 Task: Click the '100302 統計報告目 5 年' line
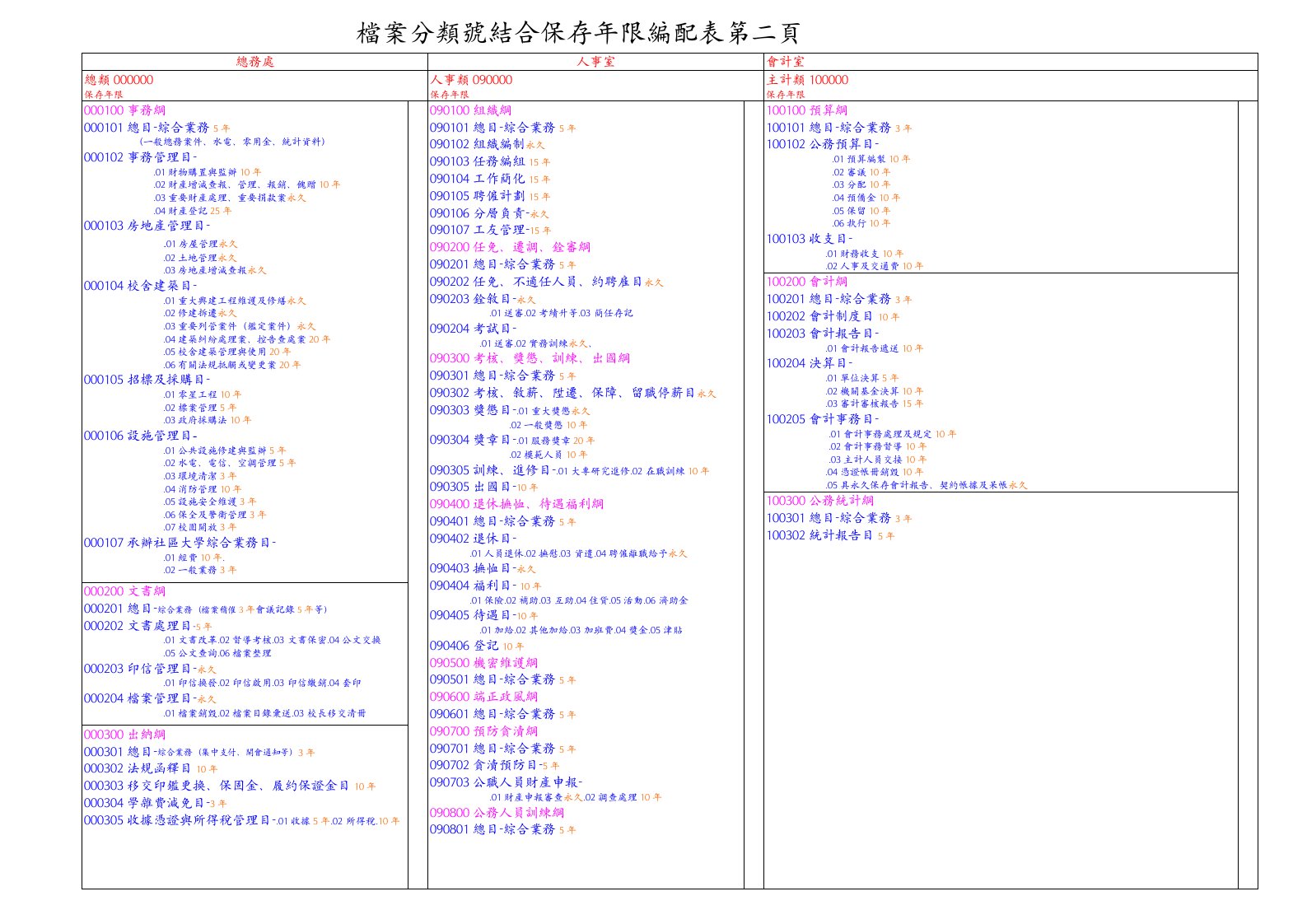(x=830, y=535)
